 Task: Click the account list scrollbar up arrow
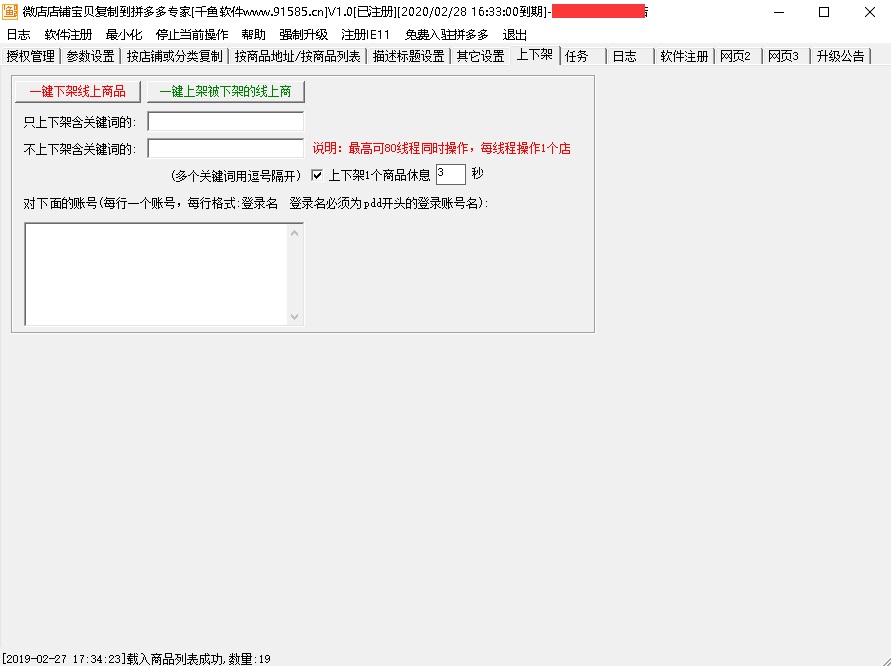(x=294, y=233)
